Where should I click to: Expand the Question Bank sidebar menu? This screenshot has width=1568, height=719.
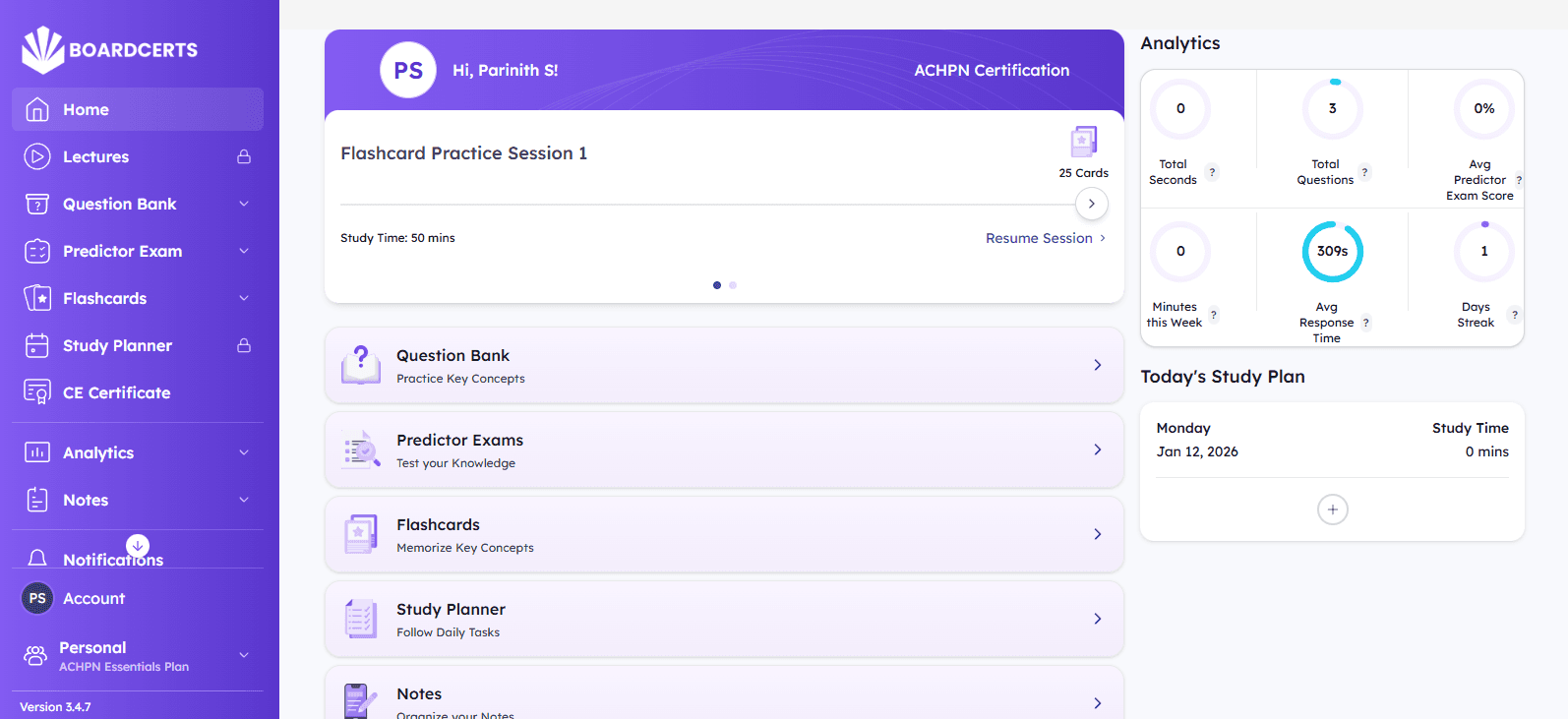tap(244, 204)
